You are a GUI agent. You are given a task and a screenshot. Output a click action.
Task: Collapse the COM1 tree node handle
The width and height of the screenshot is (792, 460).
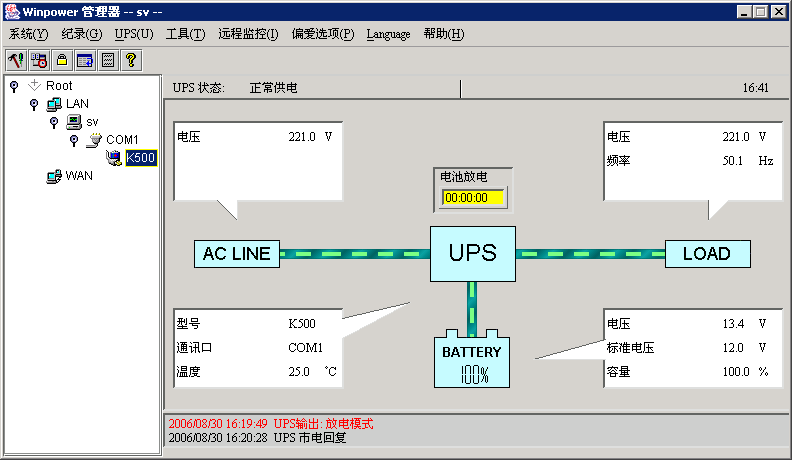pos(74,140)
